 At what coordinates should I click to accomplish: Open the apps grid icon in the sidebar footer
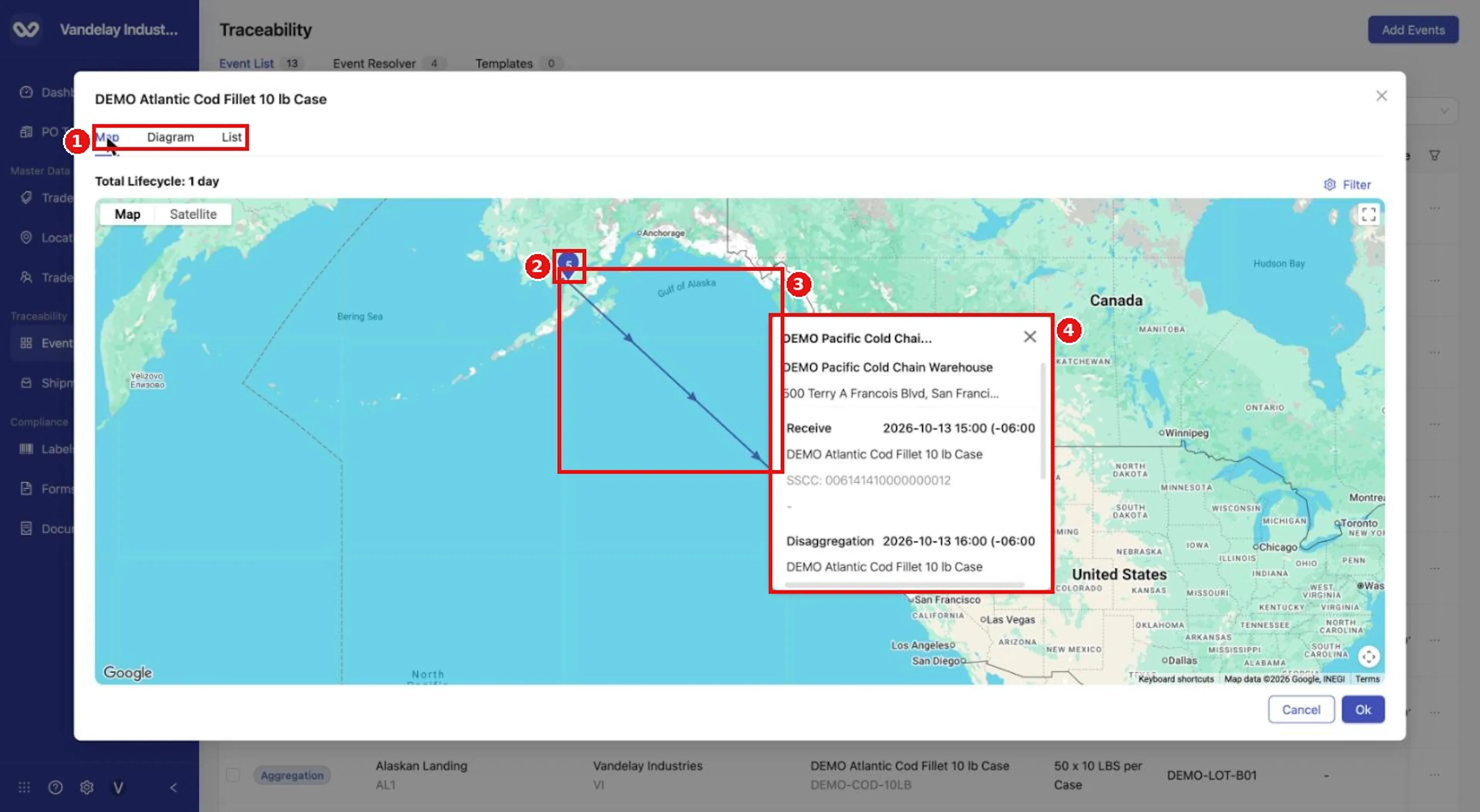point(24,787)
